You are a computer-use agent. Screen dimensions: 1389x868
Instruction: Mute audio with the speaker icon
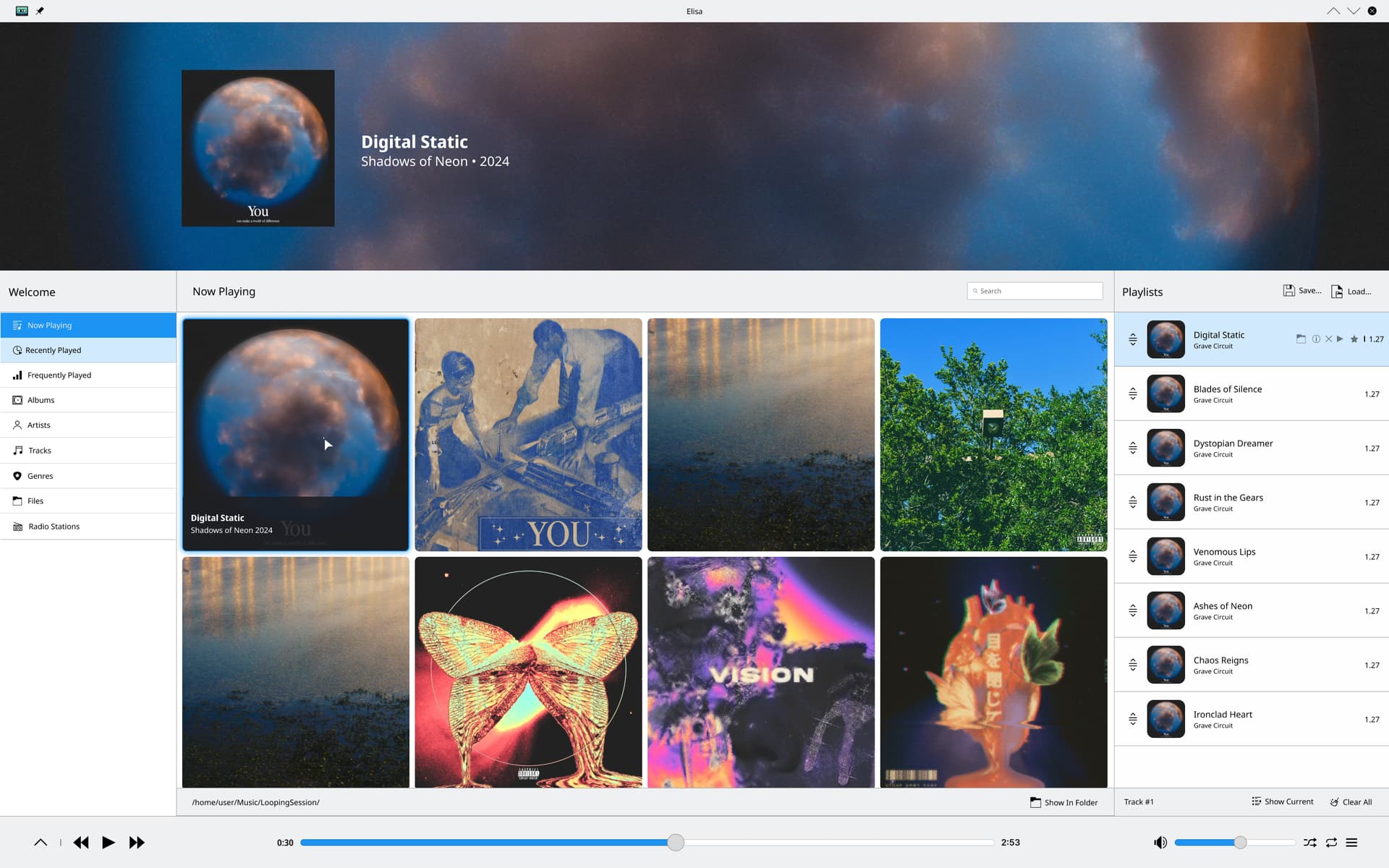(1160, 842)
